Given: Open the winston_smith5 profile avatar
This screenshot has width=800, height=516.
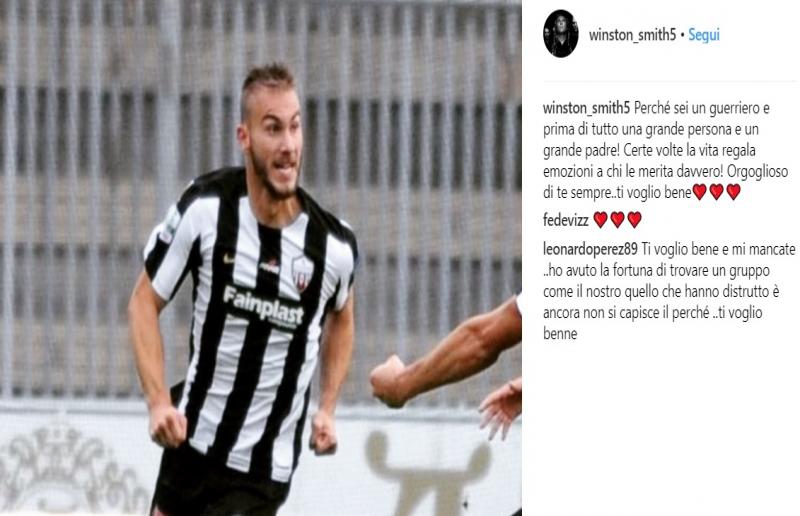Looking at the screenshot, I should 561,33.
